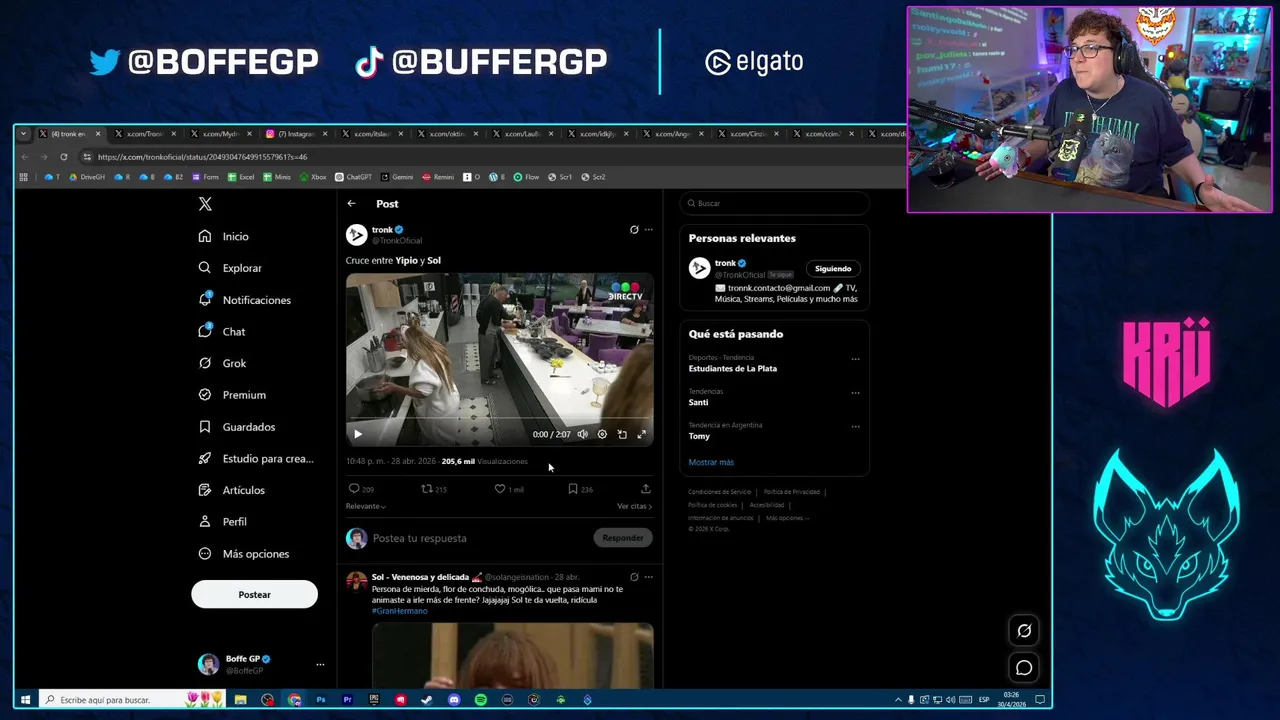This screenshot has width=1280, height=720.
Task: Open the three-dot menu on tronk's post
Action: click(648, 230)
